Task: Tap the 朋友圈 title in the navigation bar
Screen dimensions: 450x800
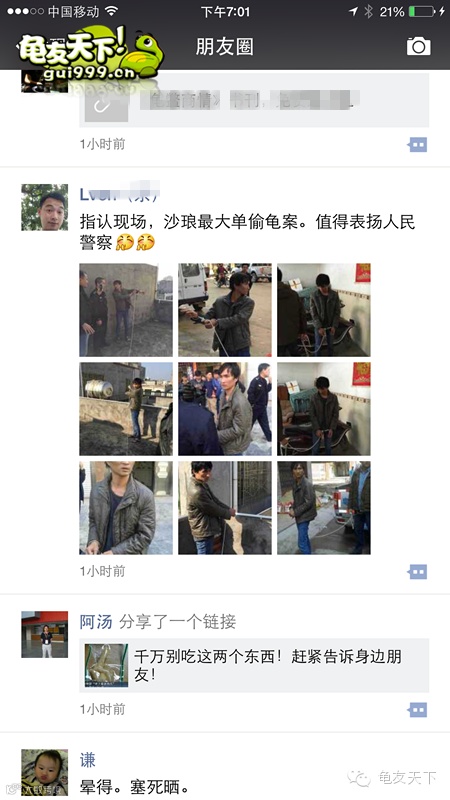Action: tap(224, 47)
